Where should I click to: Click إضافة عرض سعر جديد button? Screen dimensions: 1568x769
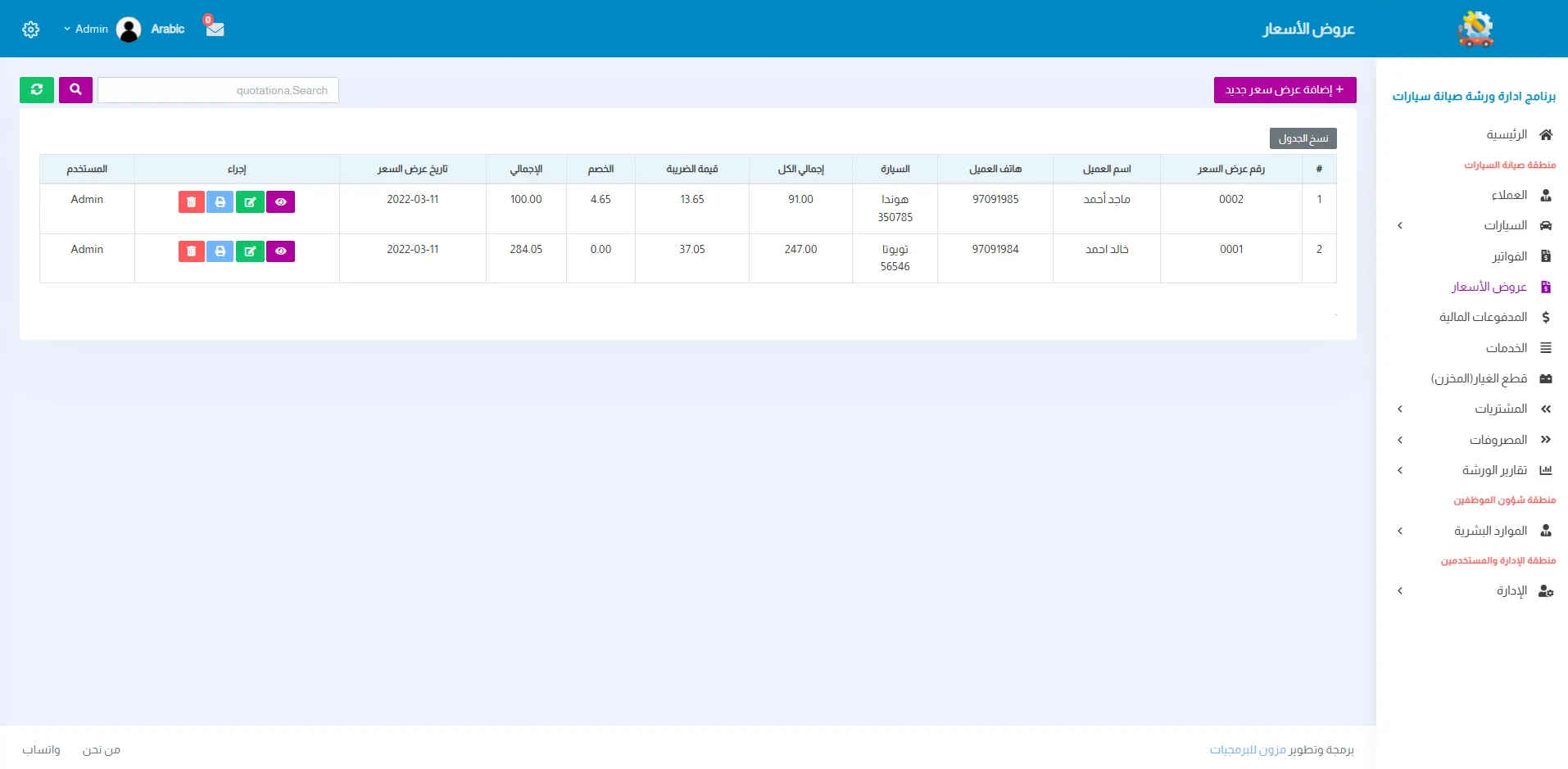[x=1285, y=90]
